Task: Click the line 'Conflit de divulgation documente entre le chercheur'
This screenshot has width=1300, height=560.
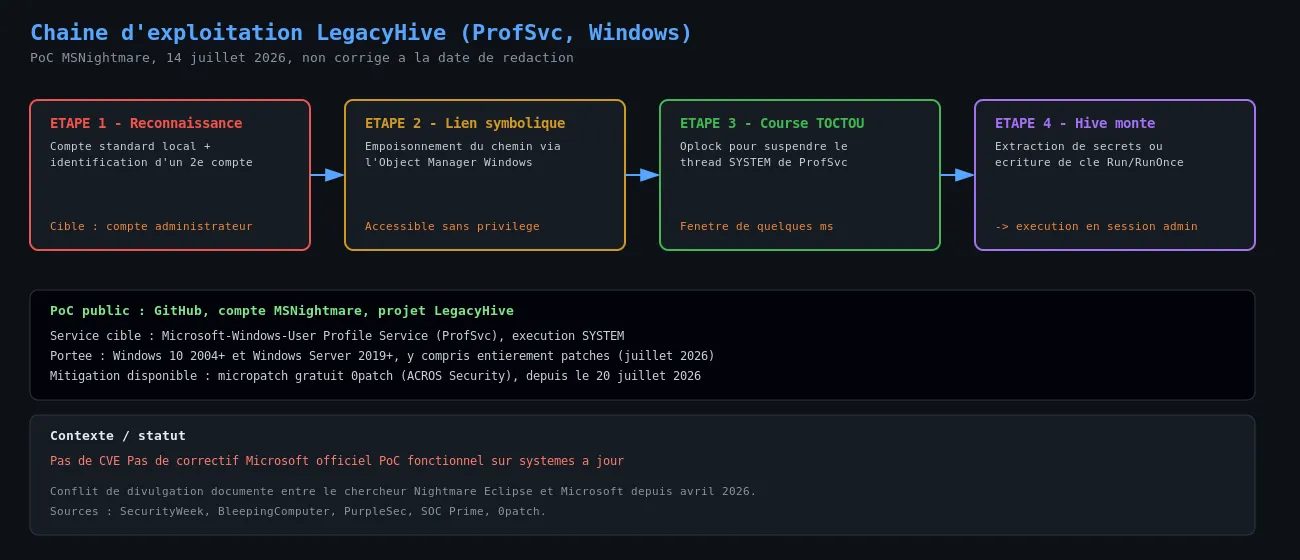Action: pos(403,491)
